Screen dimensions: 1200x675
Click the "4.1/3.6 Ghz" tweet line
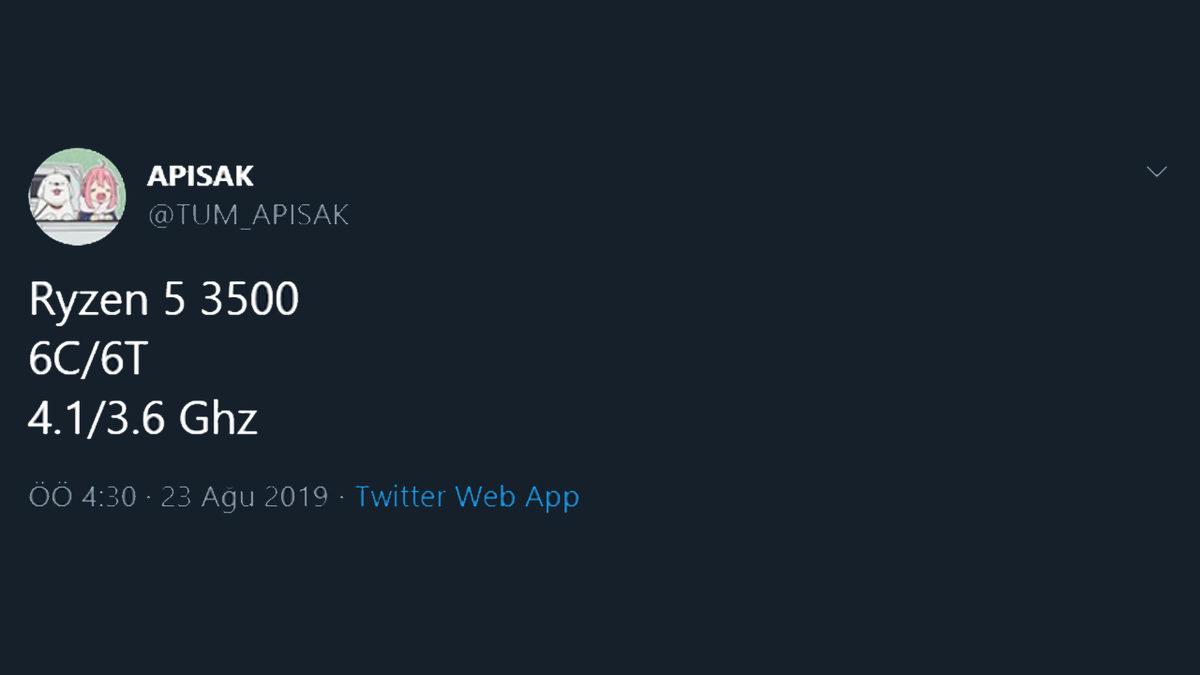click(143, 419)
